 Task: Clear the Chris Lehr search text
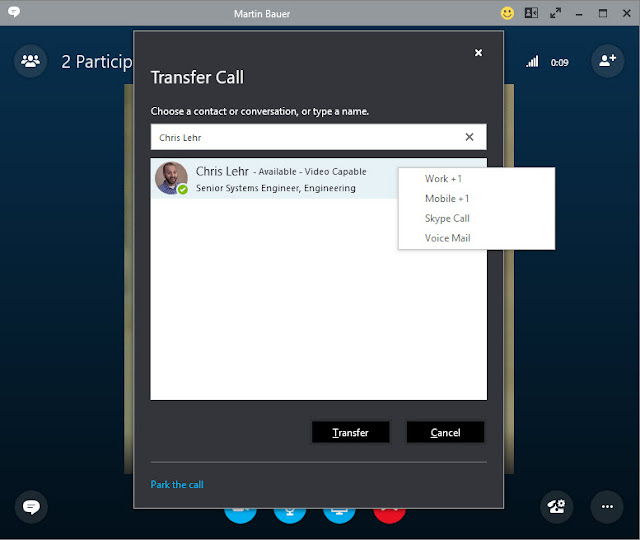(x=469, y=137)
